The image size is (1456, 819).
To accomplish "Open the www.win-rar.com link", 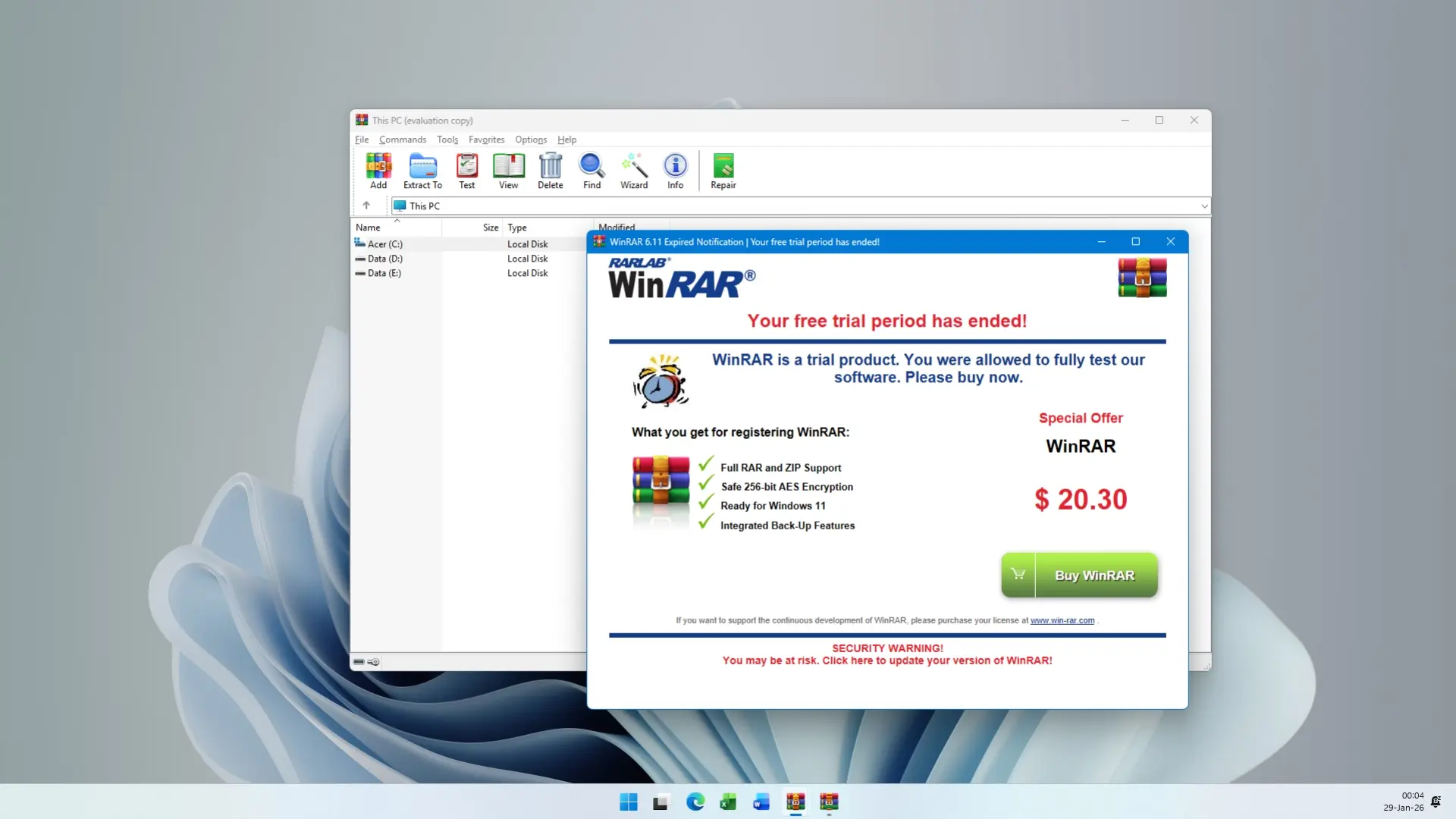I will click(x=1061, y=620).
